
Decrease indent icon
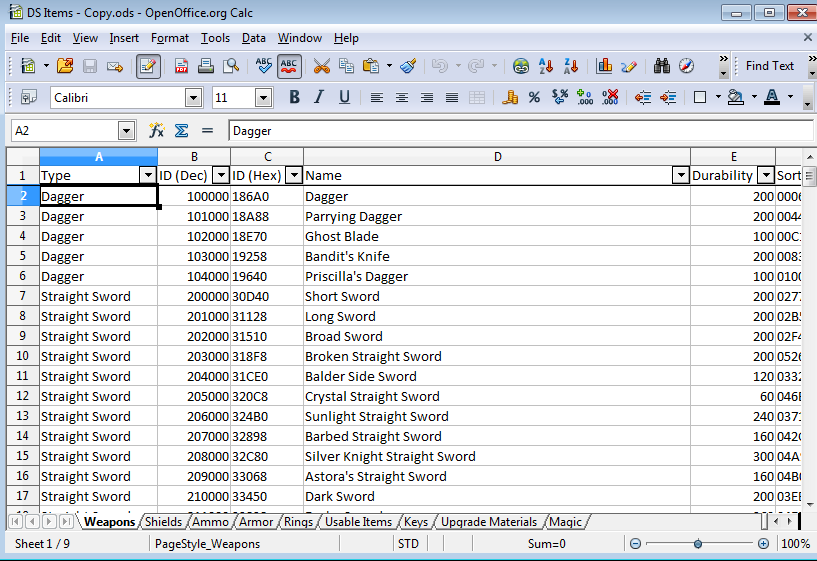[x=642, y=97]
